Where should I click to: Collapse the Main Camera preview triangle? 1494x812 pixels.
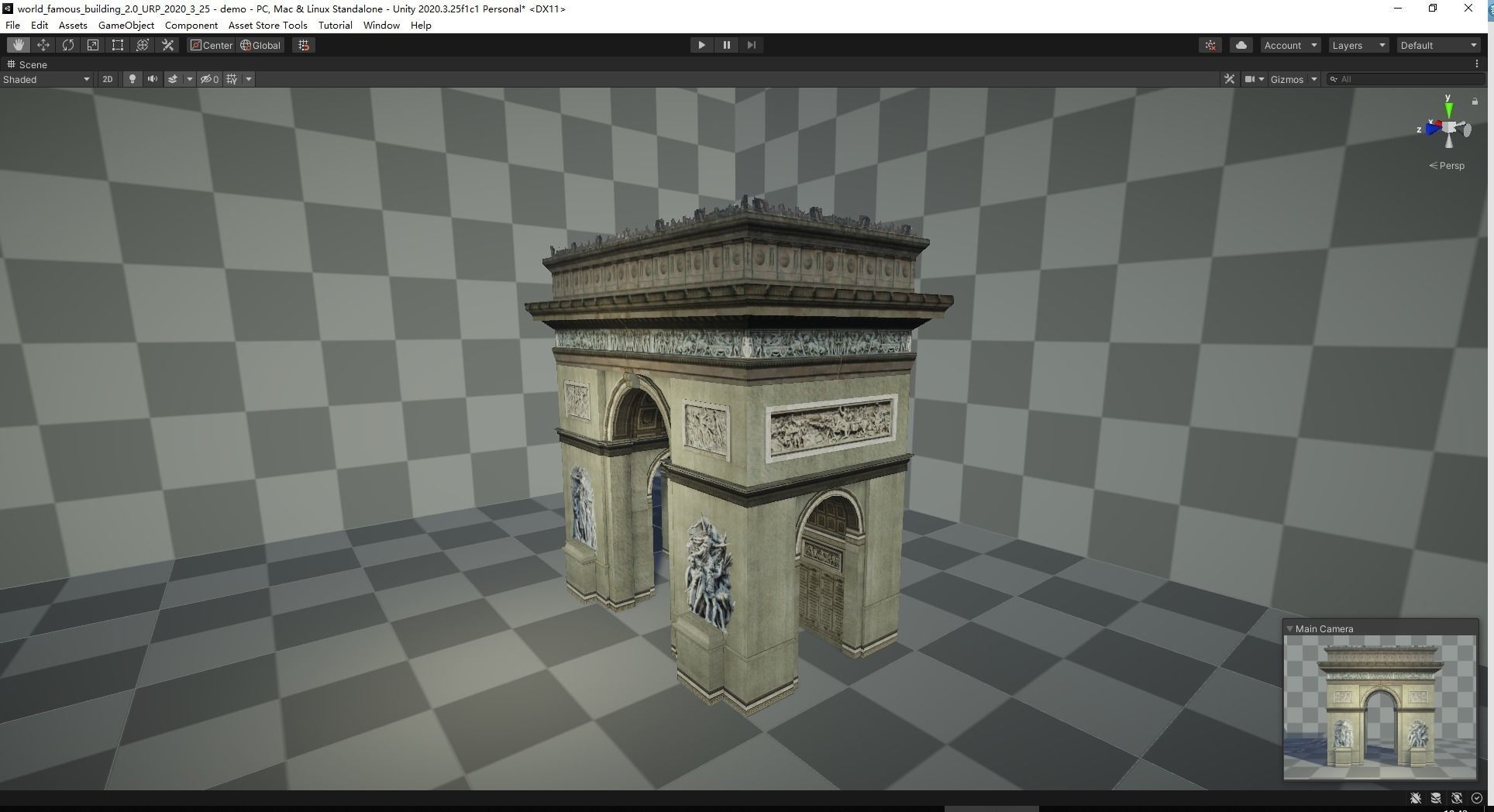tap(1289, 628)
